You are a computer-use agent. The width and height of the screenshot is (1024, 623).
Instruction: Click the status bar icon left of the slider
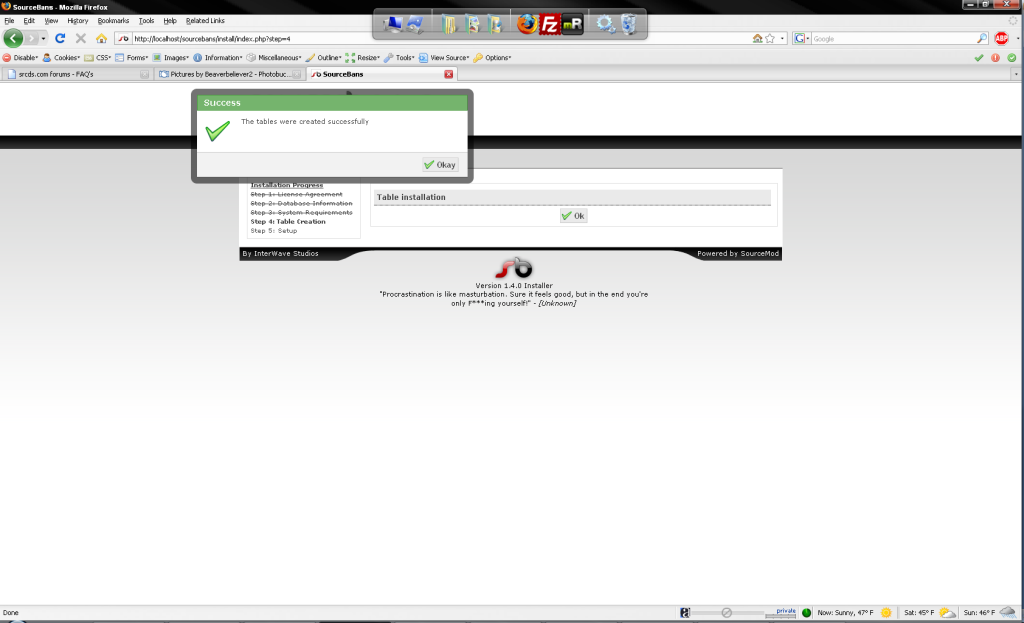coord(684,613)
